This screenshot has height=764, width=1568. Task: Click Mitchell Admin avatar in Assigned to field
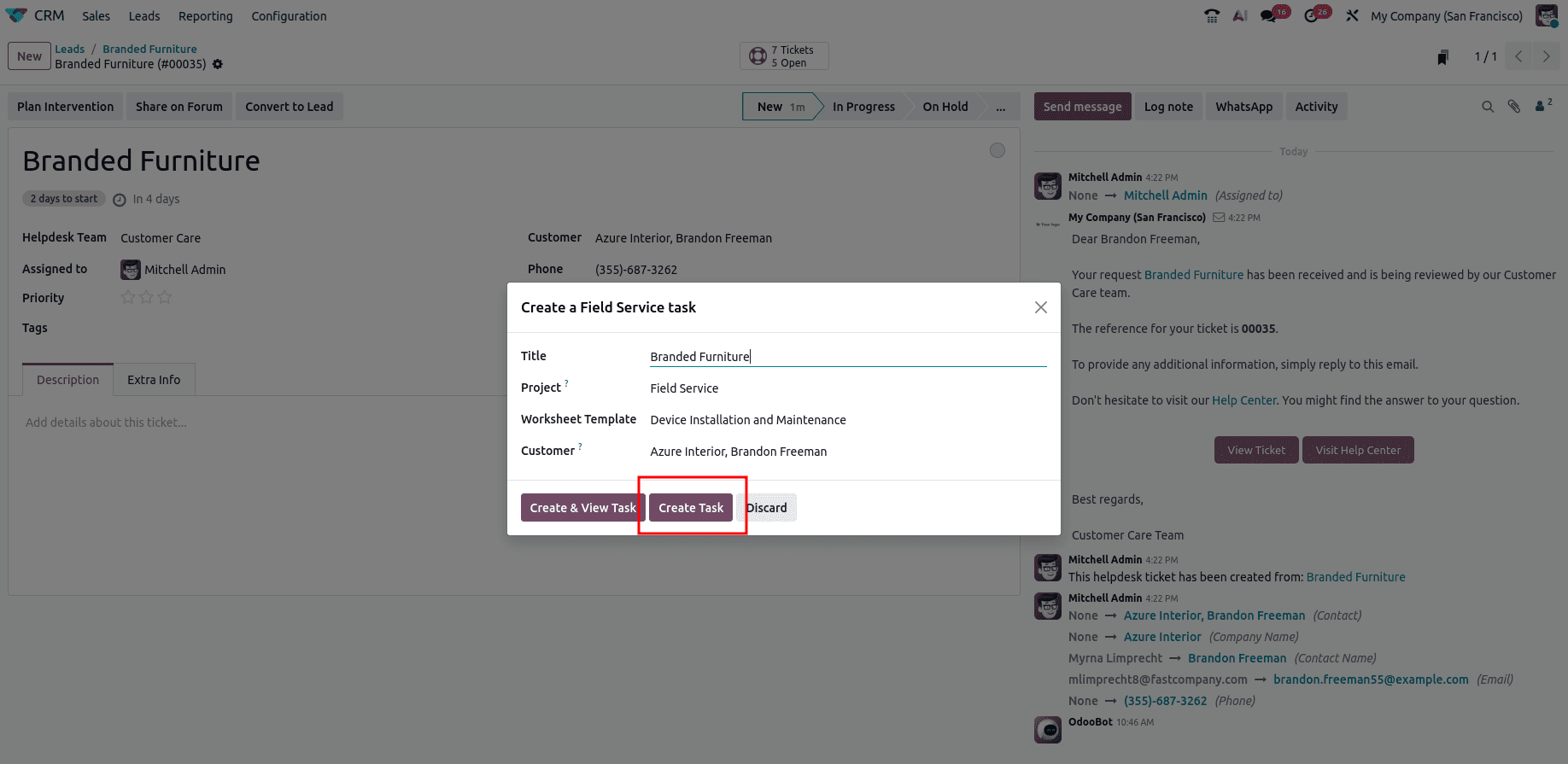[131, 270]
